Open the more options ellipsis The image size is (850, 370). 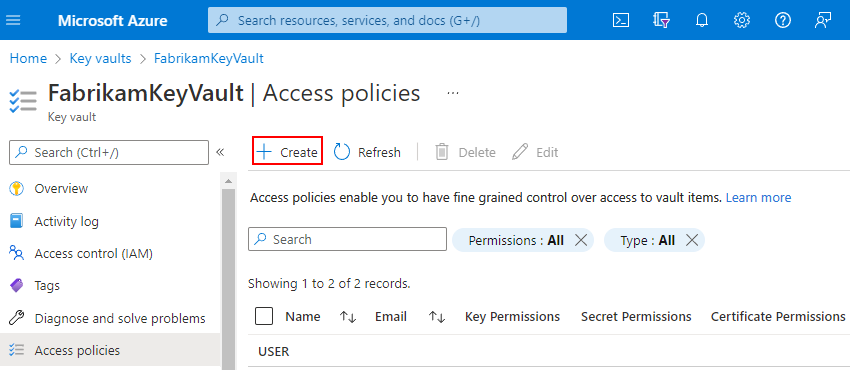click(453, 93)
